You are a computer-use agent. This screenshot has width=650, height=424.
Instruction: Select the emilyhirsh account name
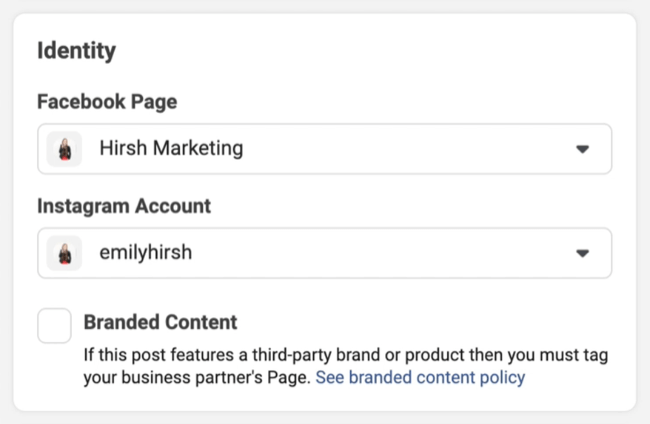point(145,253)
